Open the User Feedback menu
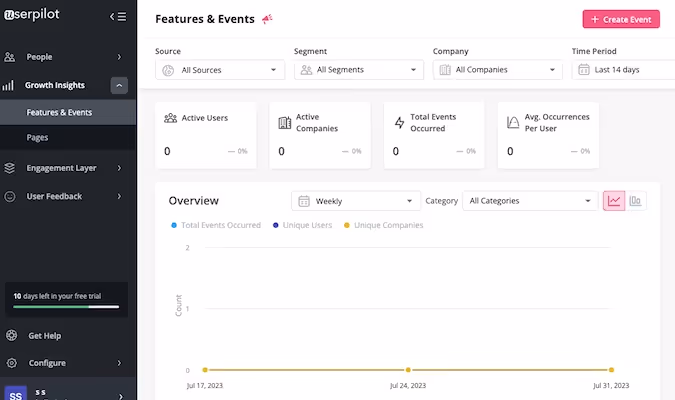 (68, 196)
